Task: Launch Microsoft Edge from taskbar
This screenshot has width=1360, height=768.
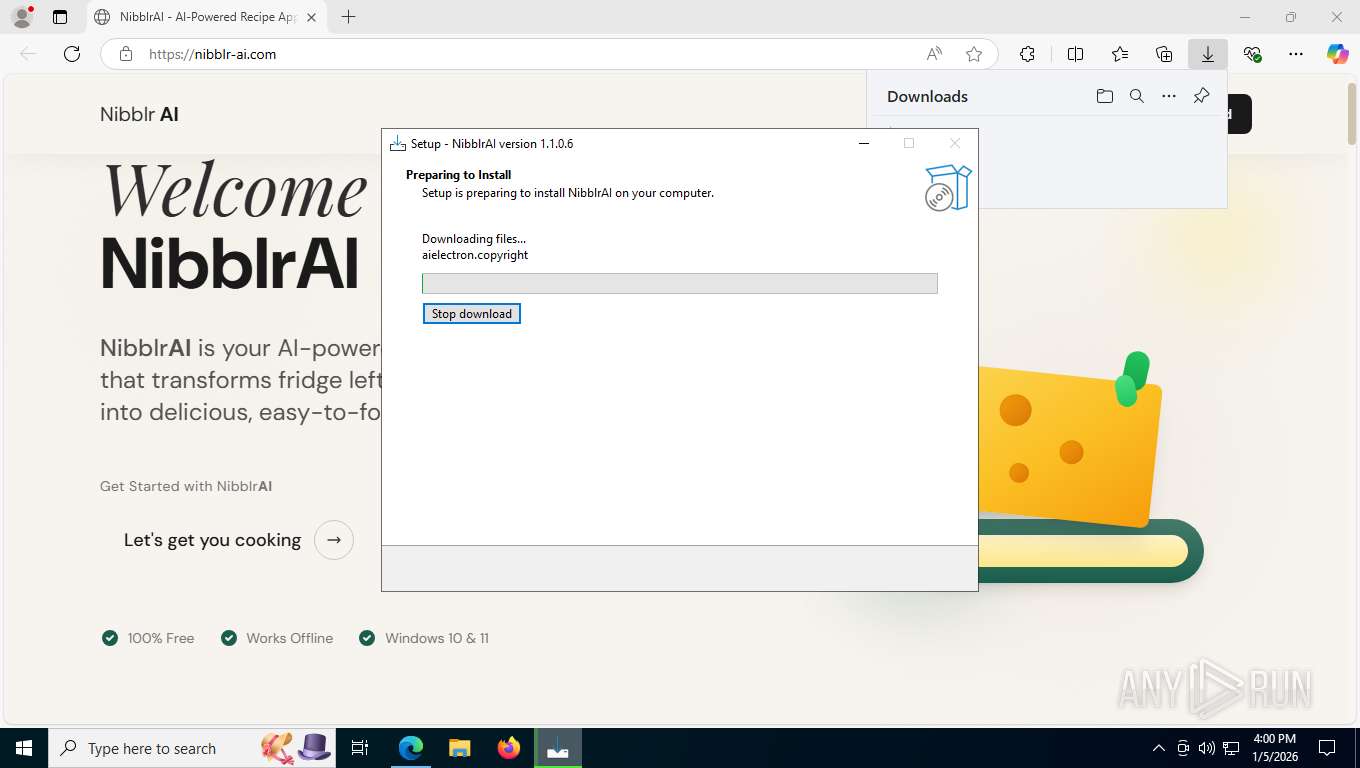Action: tap(411, 748)
